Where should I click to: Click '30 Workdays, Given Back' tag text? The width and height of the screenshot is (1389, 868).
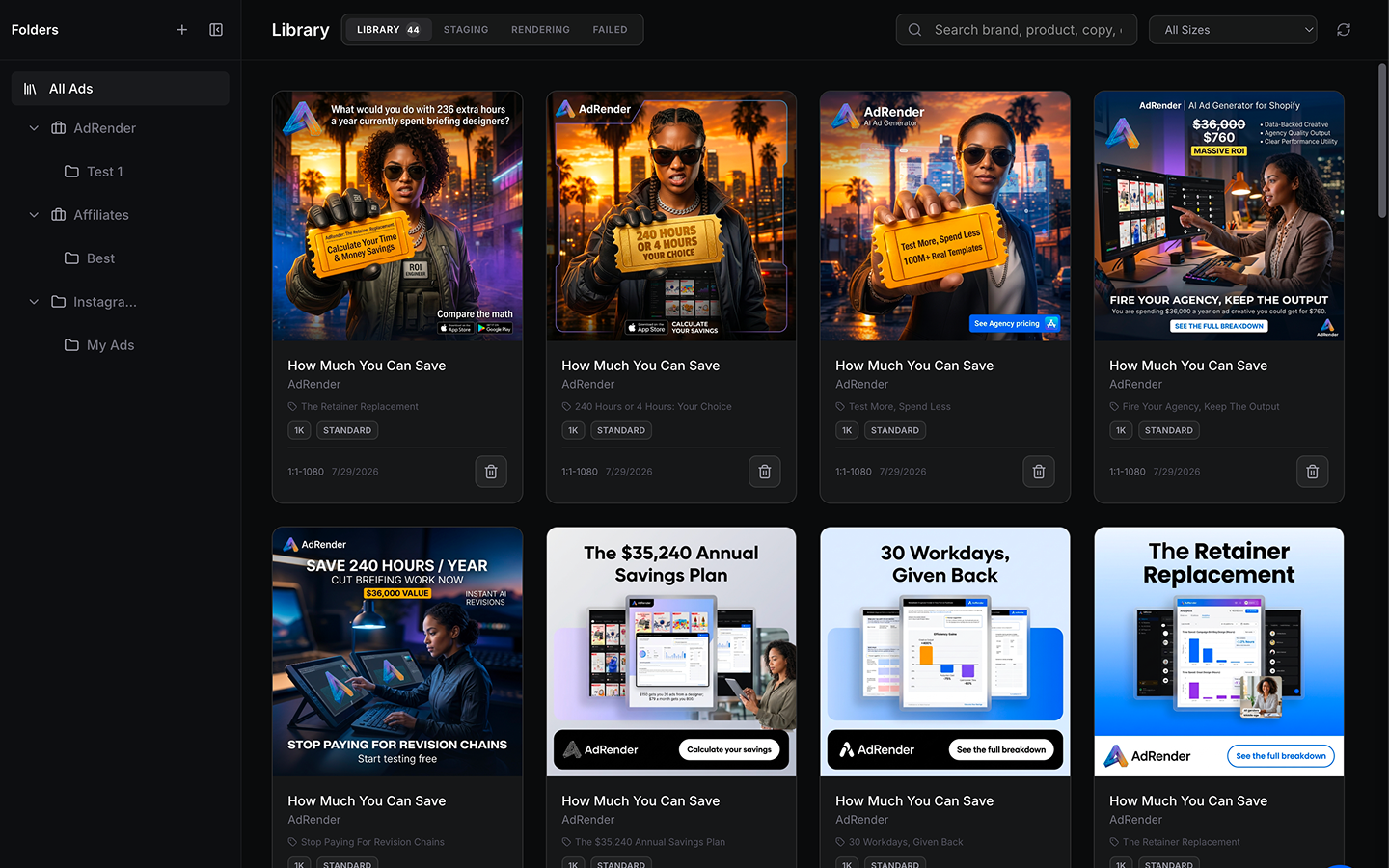[x=906, y=842]
